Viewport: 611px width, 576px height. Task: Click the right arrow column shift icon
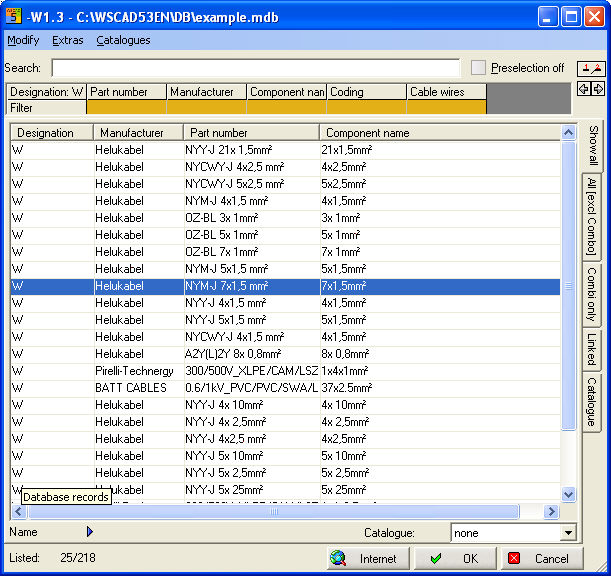(598, 89)
